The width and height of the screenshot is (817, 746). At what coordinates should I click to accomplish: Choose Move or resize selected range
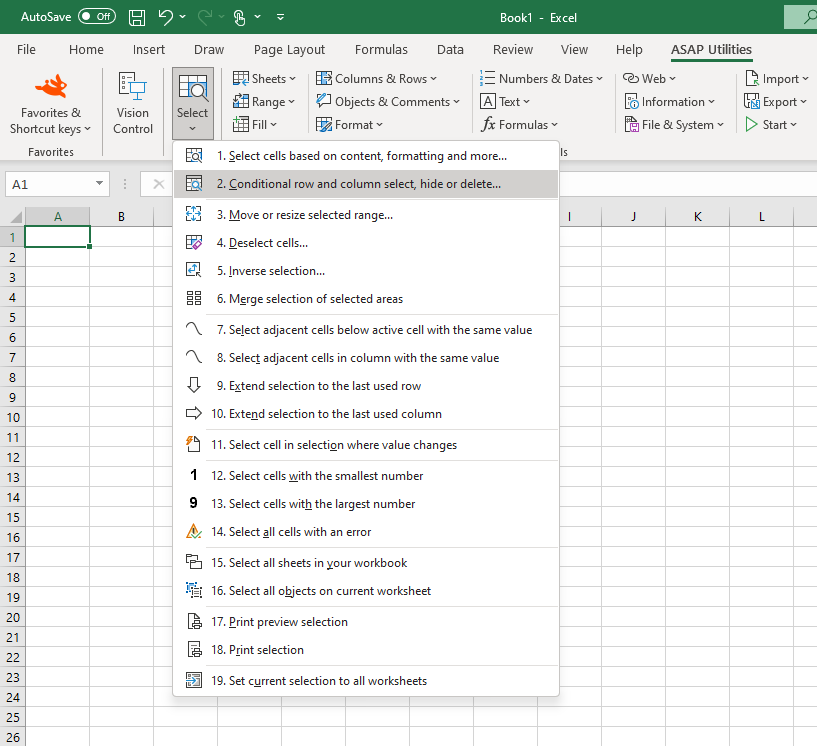pos(366,215)
